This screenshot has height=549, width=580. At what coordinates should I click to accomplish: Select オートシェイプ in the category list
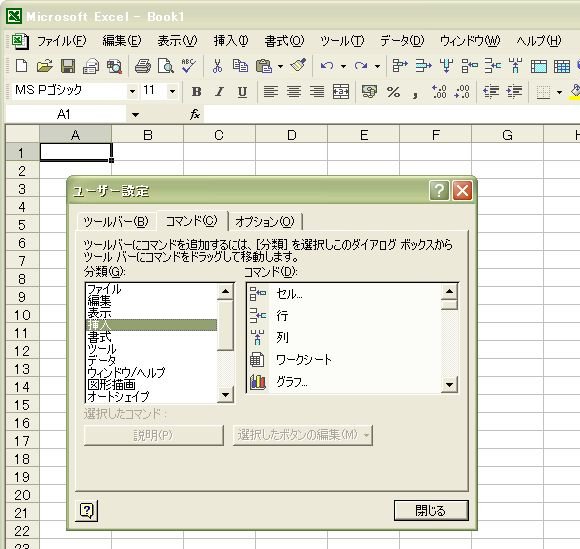click(x=151, y=396)
